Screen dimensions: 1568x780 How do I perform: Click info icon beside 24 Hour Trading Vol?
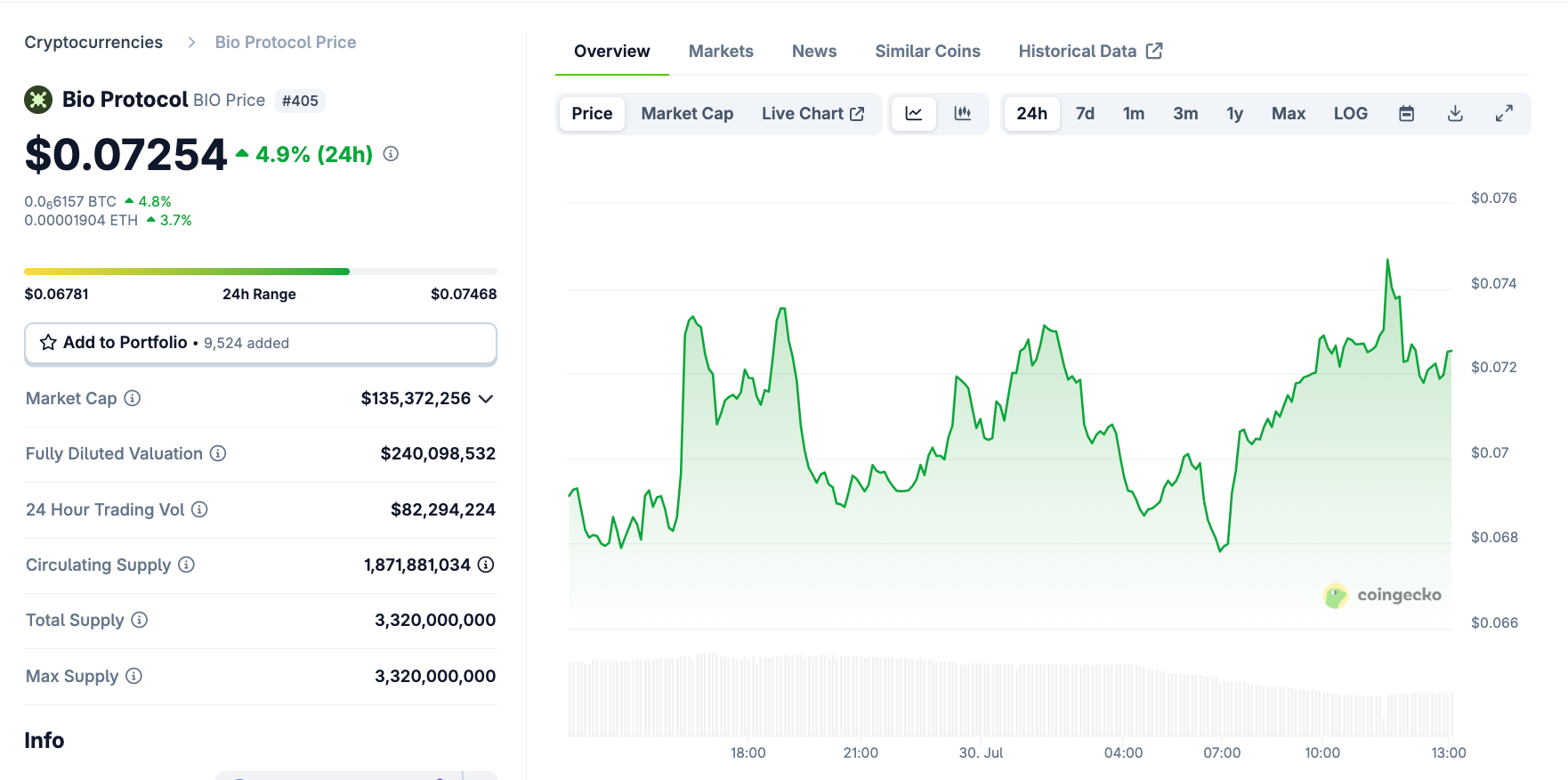pos(200,509)
